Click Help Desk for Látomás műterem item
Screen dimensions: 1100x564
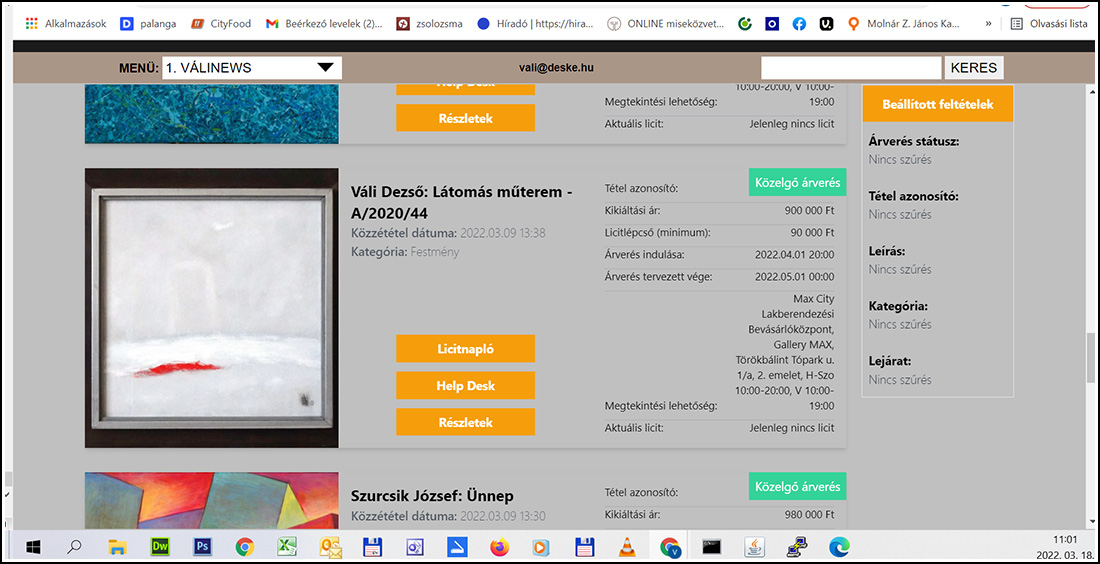tap(465, 386)
